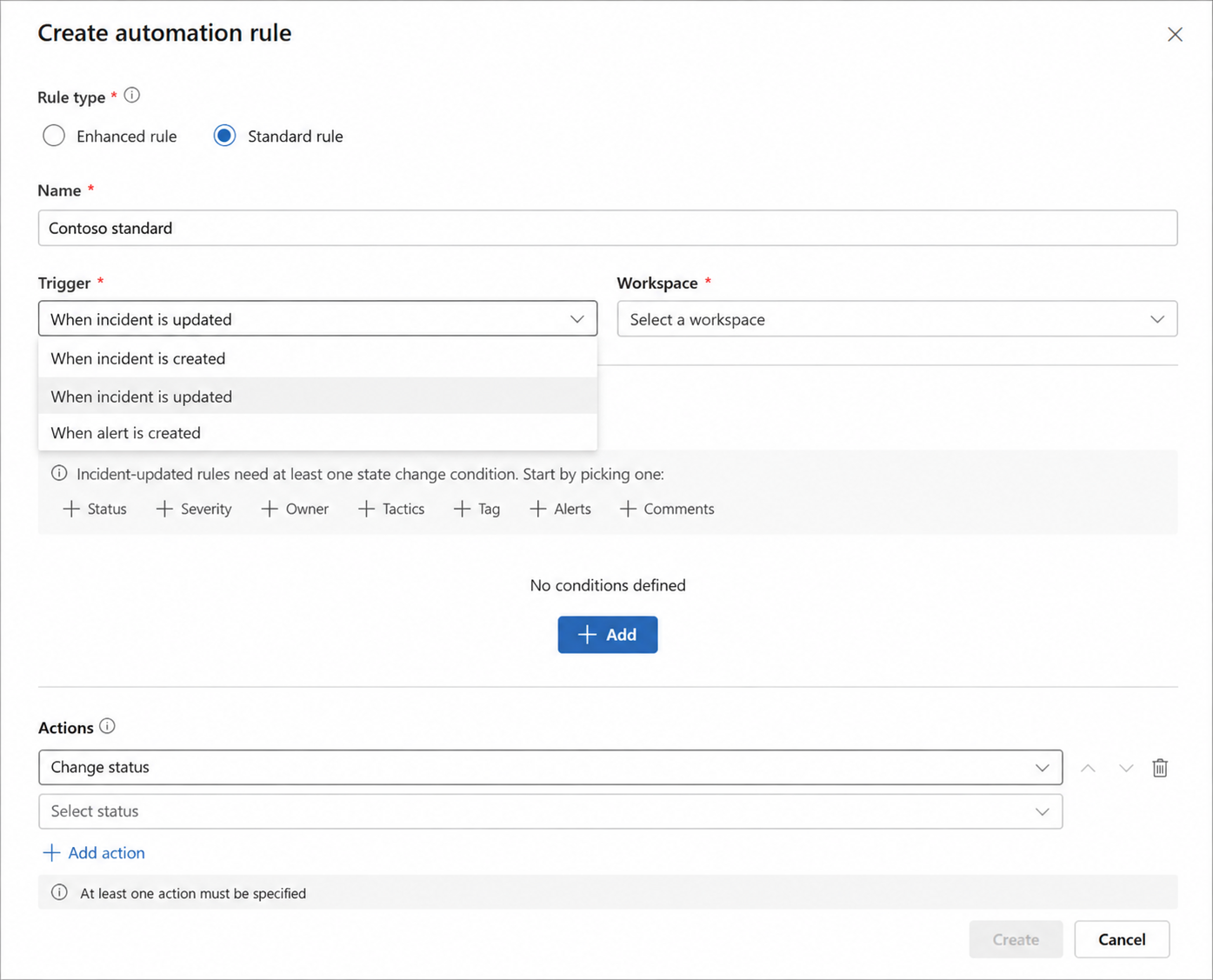Screen dimensions: 1213x980
Task: Click the Actions info icon
Action: click(107, 726)
